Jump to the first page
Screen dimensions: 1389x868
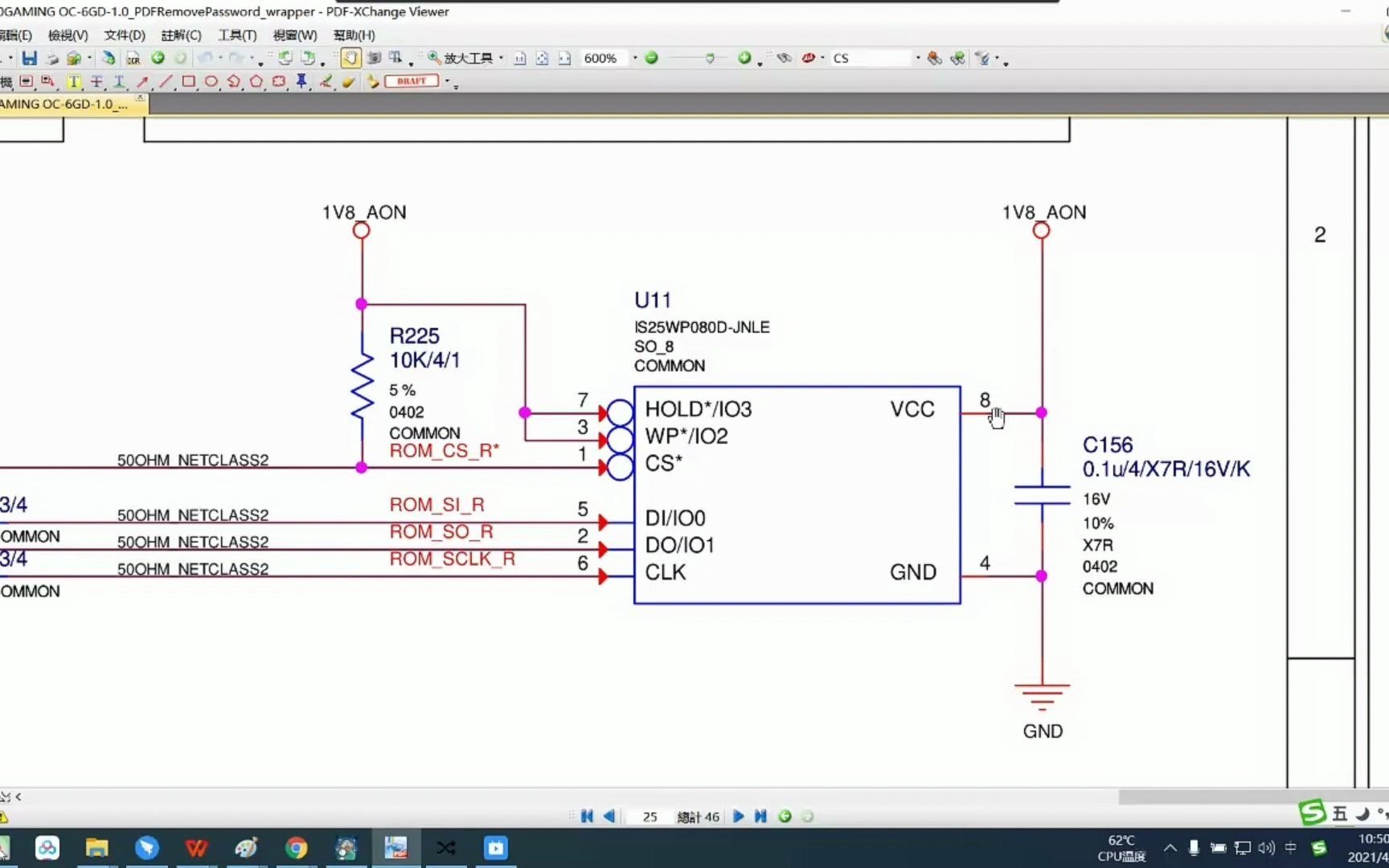point(587,817)
